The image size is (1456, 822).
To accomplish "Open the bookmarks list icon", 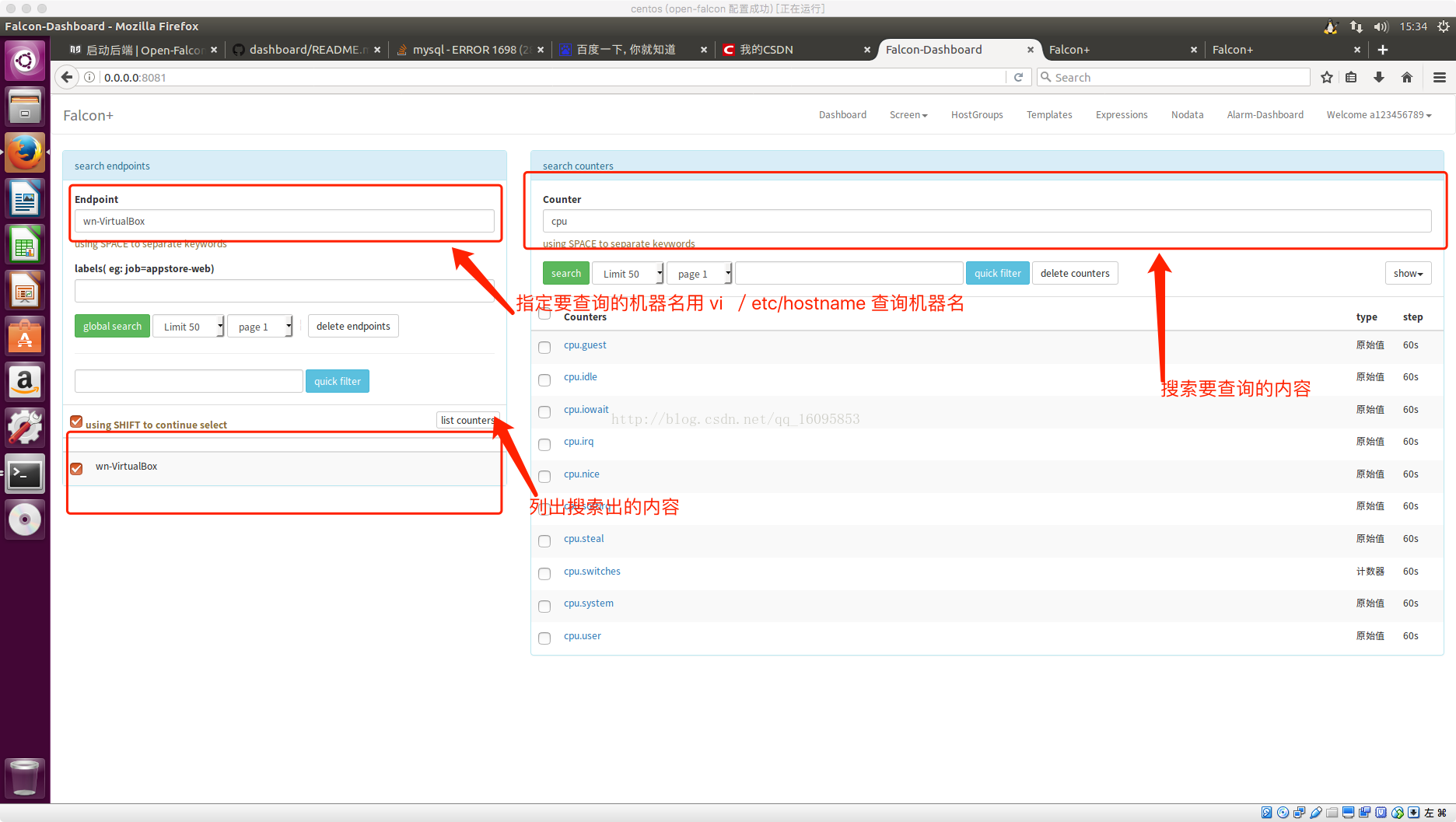I will [x=1352, y=77].
